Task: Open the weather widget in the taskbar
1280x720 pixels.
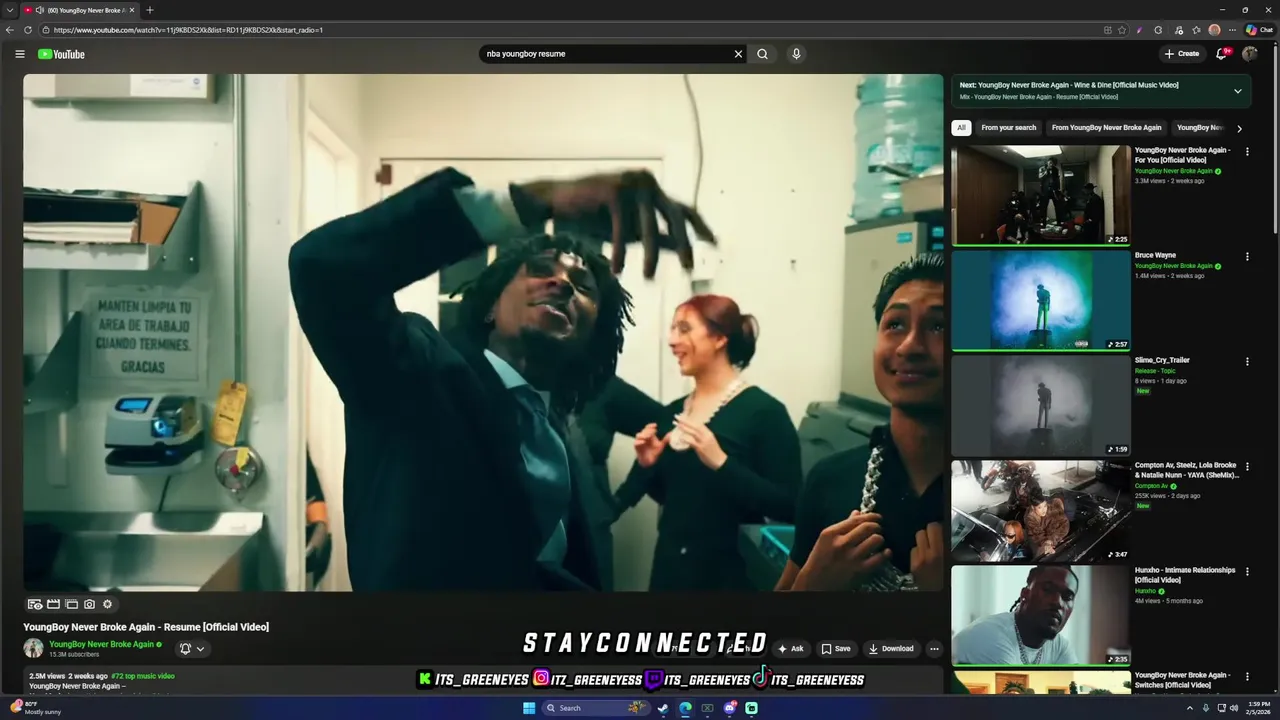Action: pos(35,708)
